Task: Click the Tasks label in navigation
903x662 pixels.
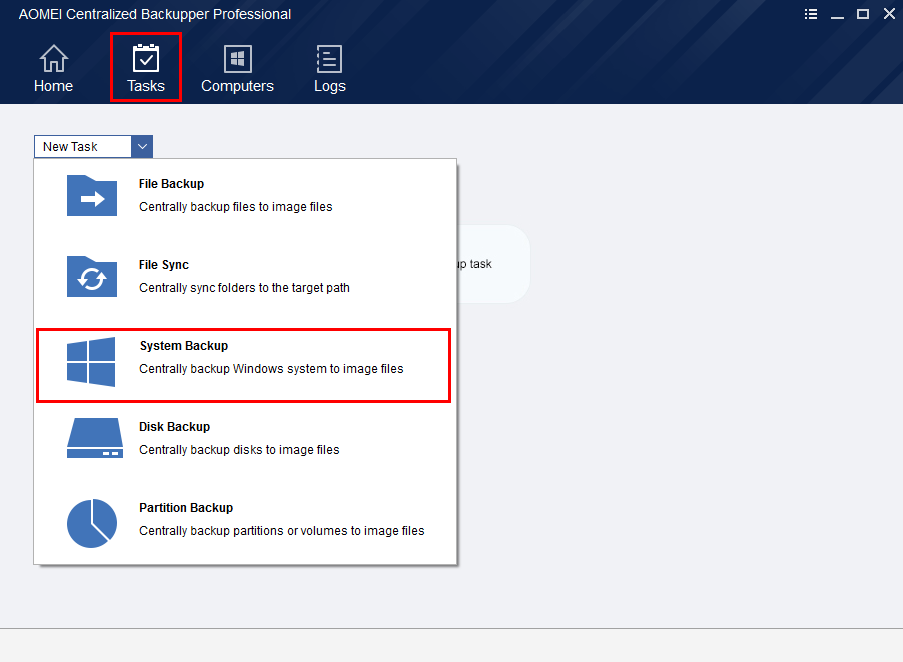Action: pyautogui.click(x=146, y=86)
